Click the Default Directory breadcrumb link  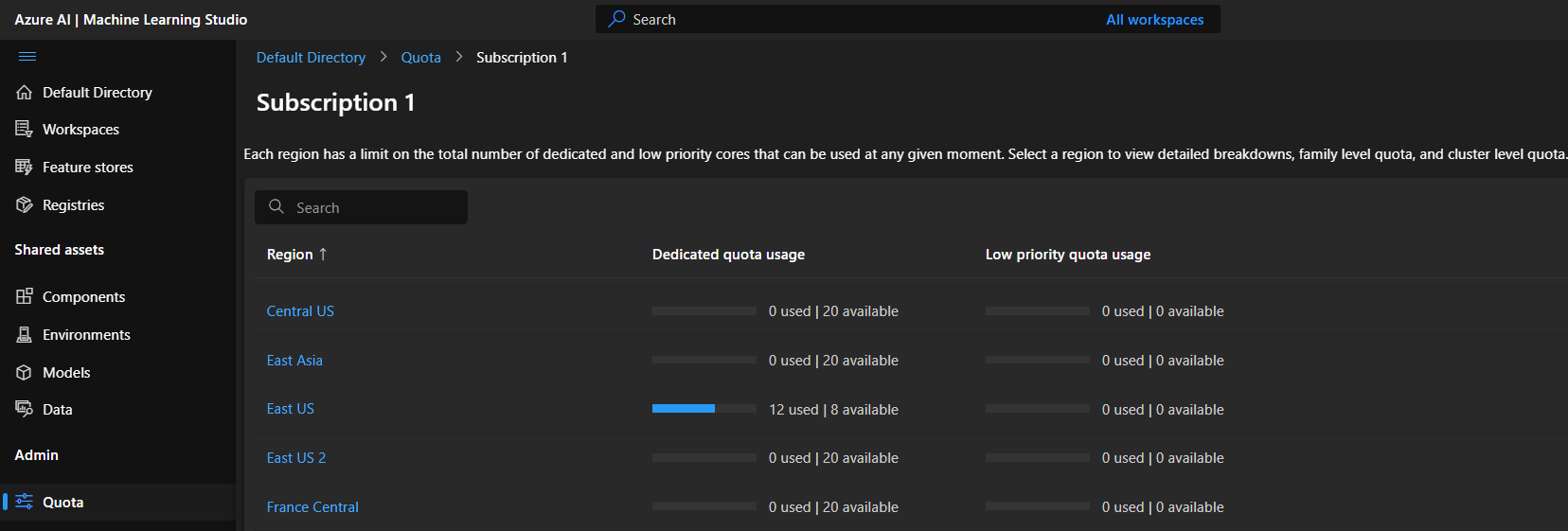tap(311, 58)
